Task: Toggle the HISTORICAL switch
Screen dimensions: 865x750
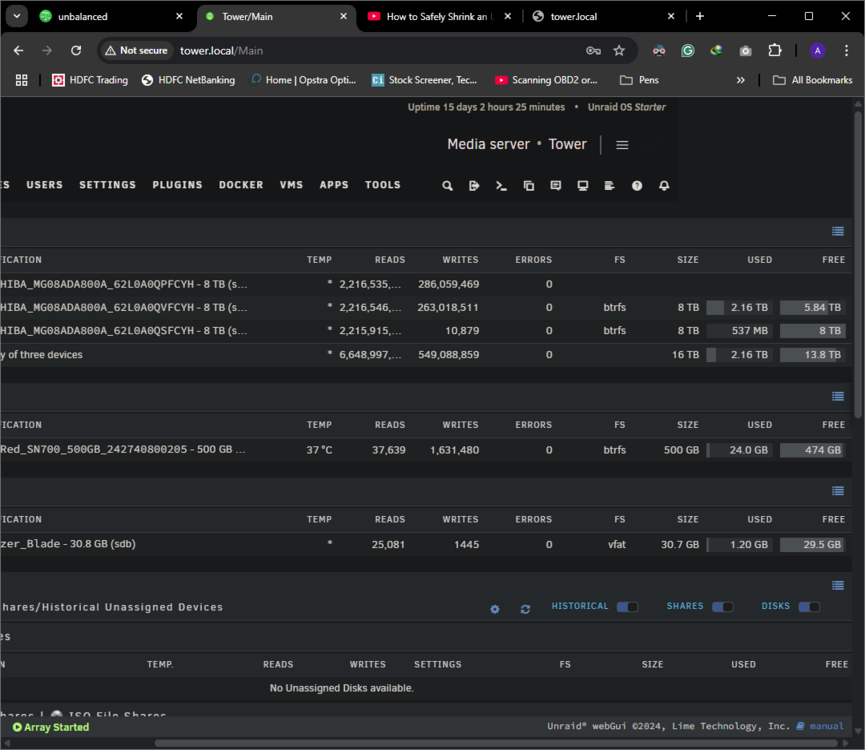Action: 627,607
